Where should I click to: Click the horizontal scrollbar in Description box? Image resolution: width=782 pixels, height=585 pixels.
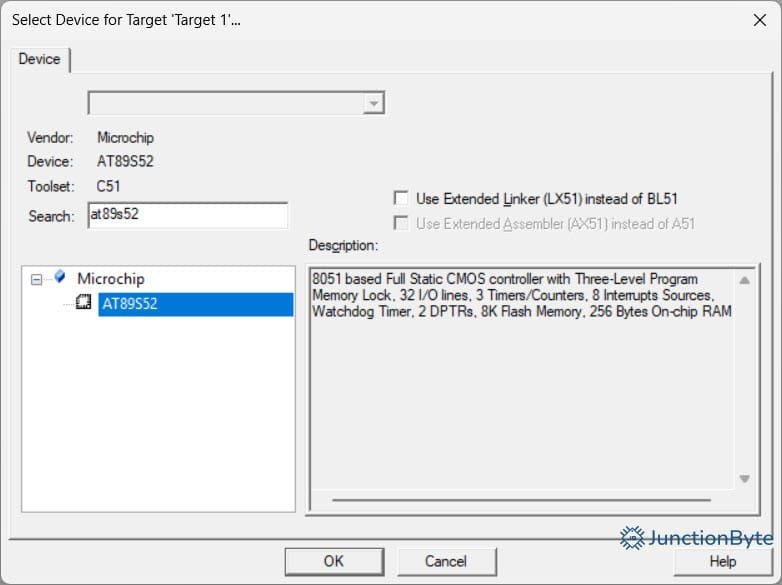tap(520, 499)
